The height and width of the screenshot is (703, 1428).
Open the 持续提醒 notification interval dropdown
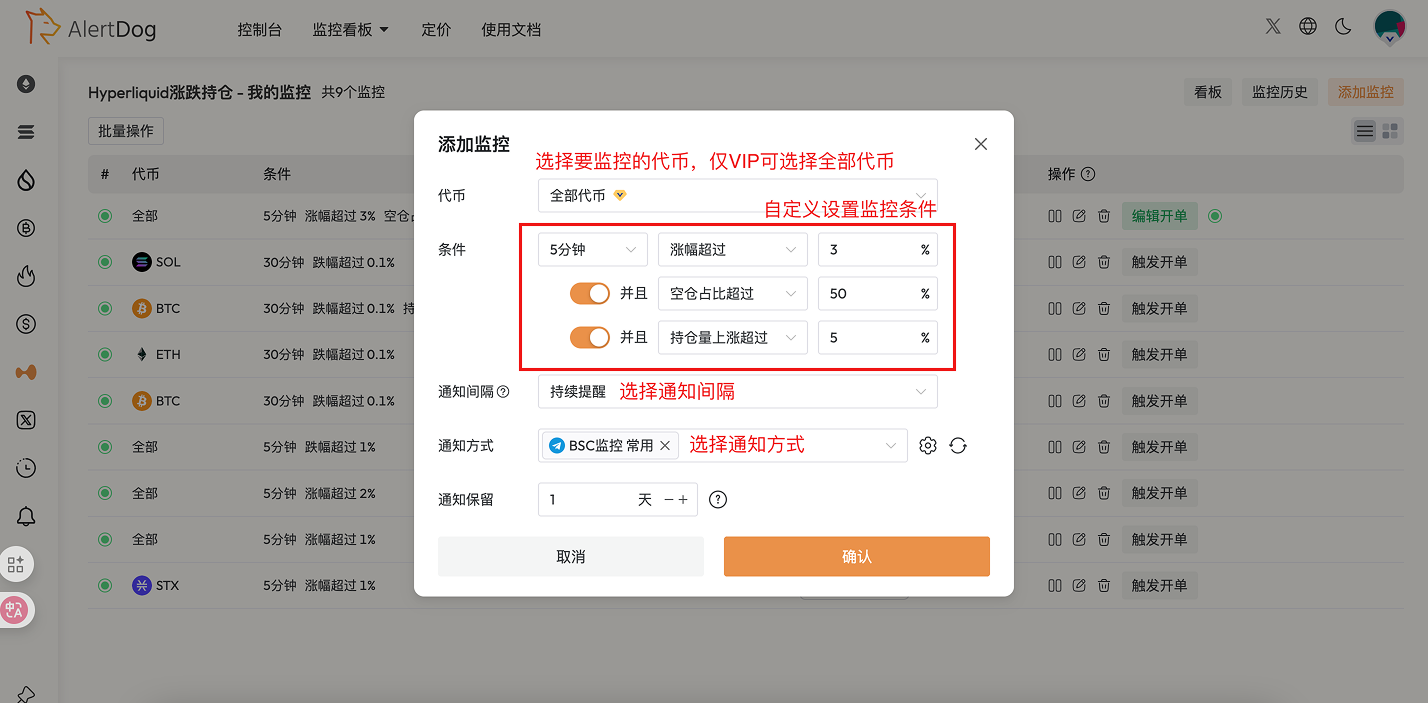pyautogui.click(x=738, y=392)
